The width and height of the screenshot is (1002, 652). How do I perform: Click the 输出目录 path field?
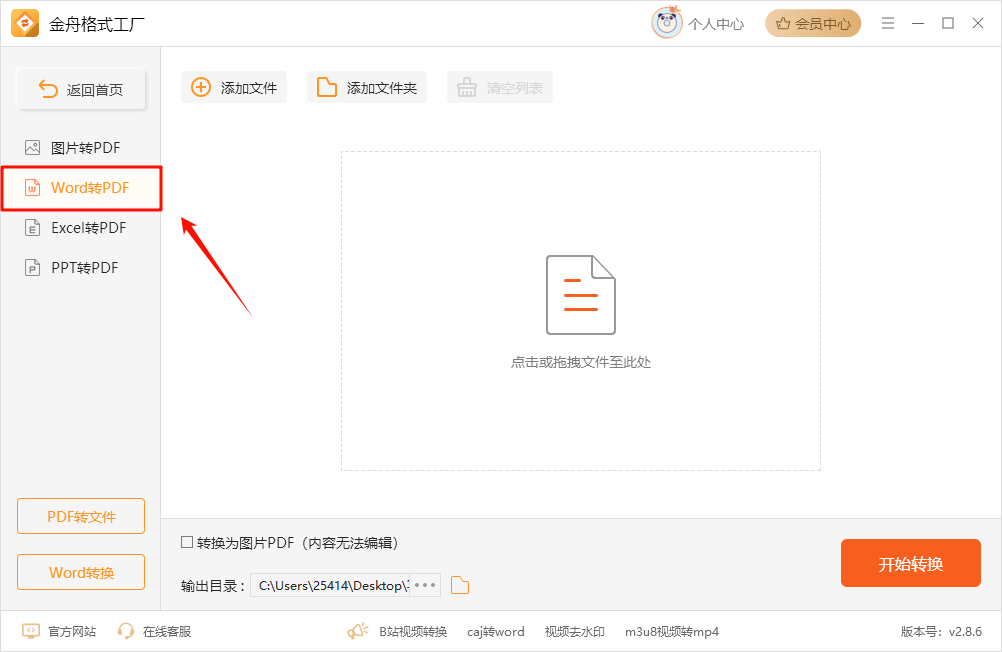[x=330, y=586]
